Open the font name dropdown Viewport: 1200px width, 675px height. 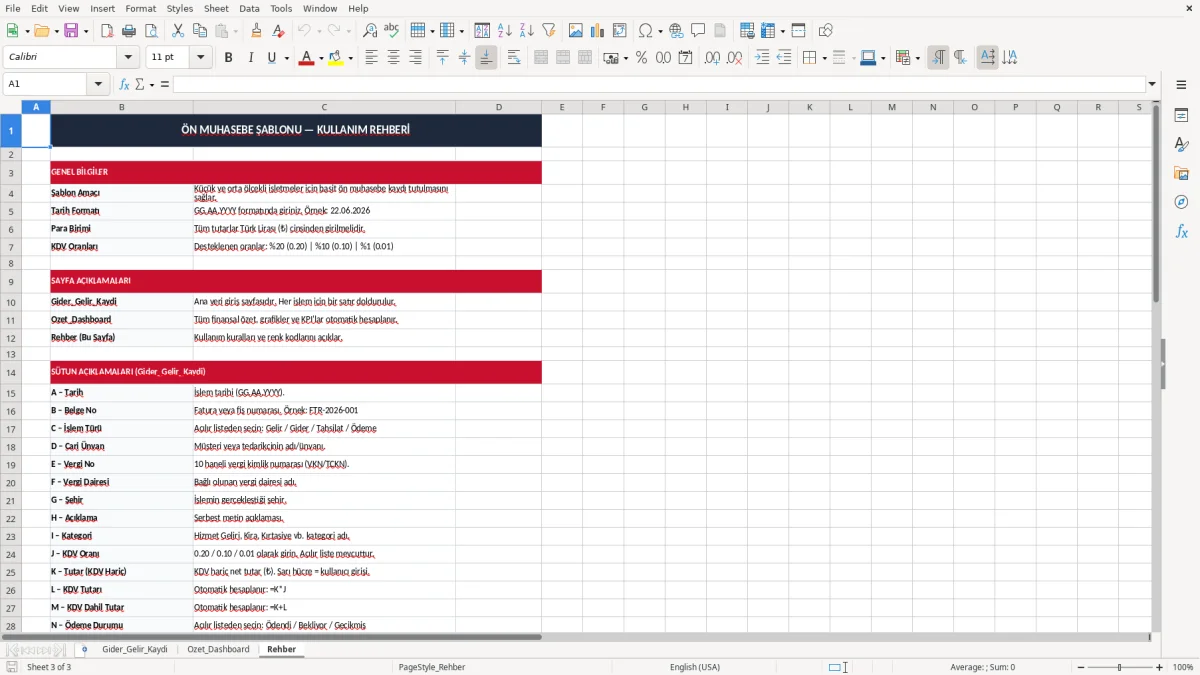(129, 58)
